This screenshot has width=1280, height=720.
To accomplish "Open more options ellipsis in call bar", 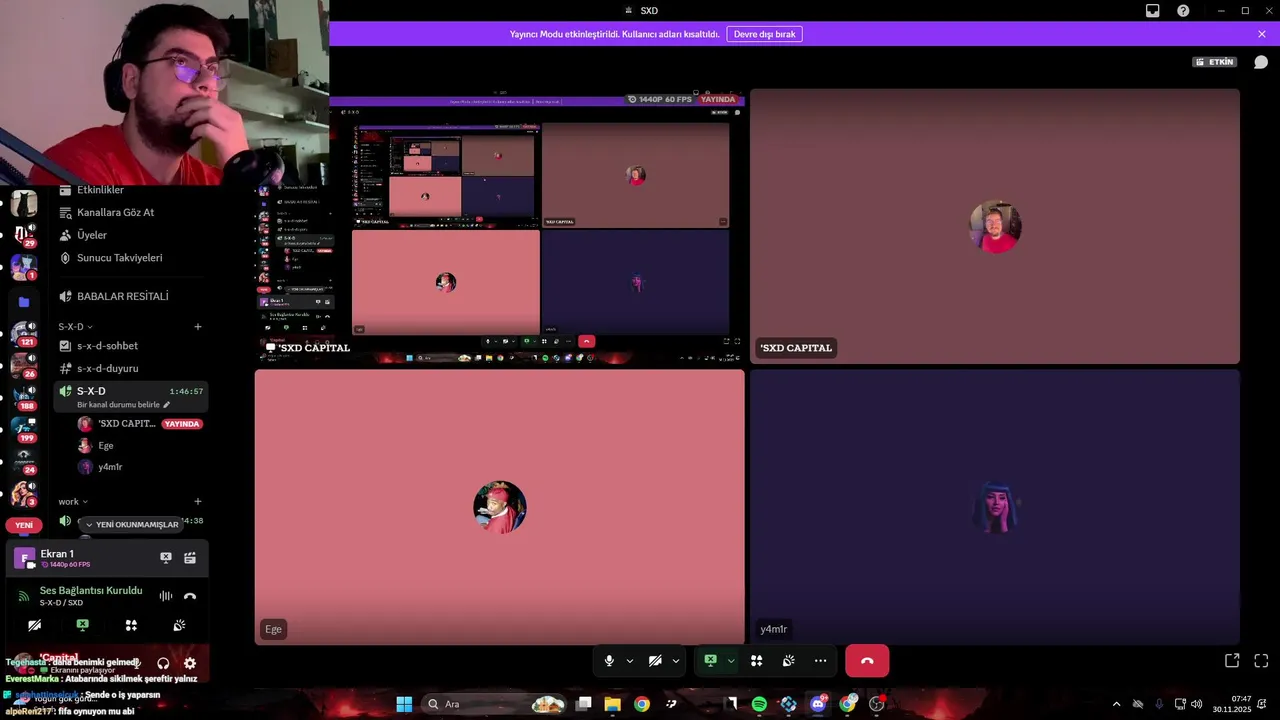I will click(821, 661).
